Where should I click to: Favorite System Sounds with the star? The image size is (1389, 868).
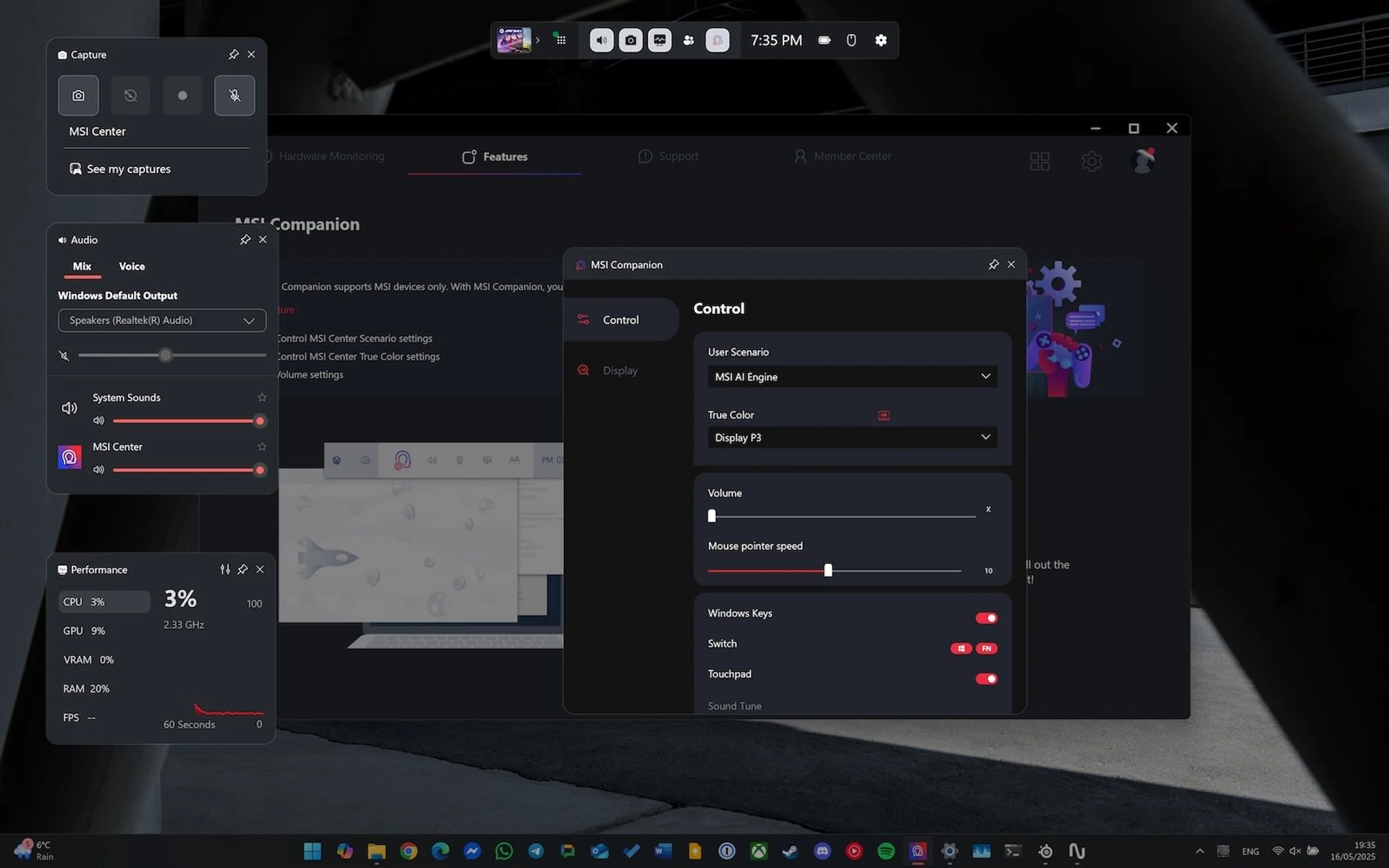coord(262,397)
